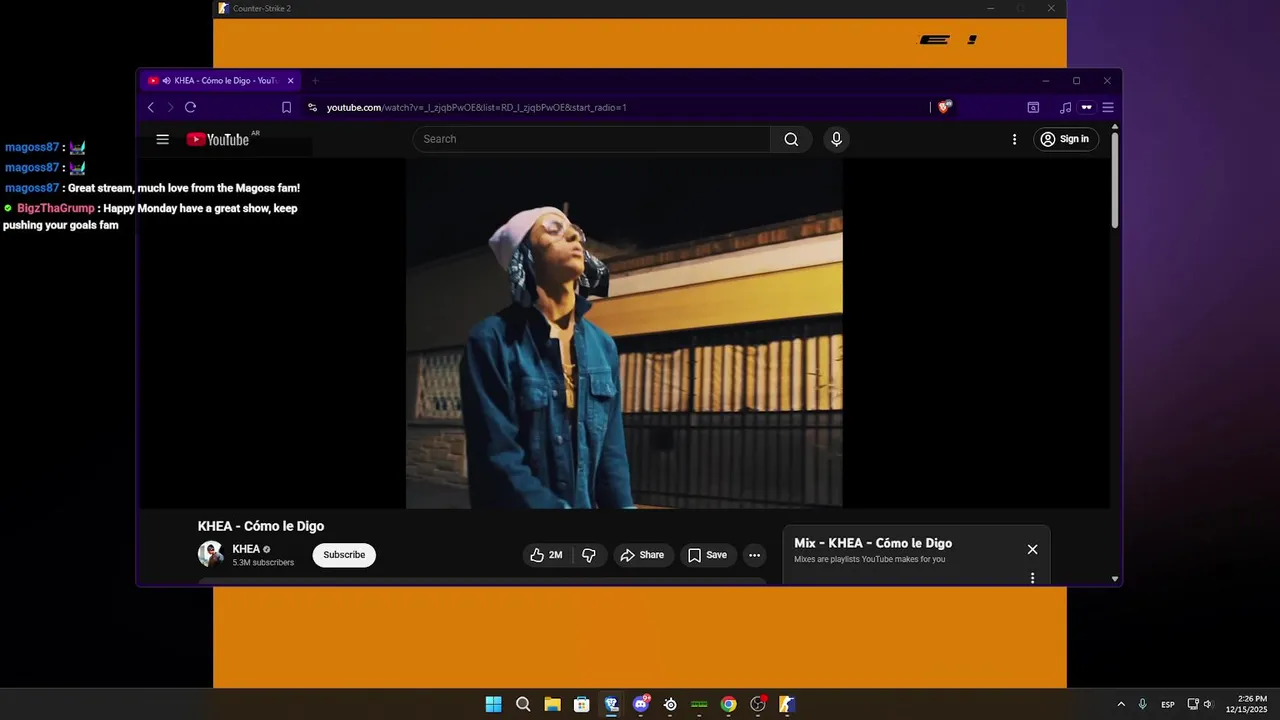Open YouTube settings three-dot menu
The height and width of the screenshot is (720, 1280).
1014,139
